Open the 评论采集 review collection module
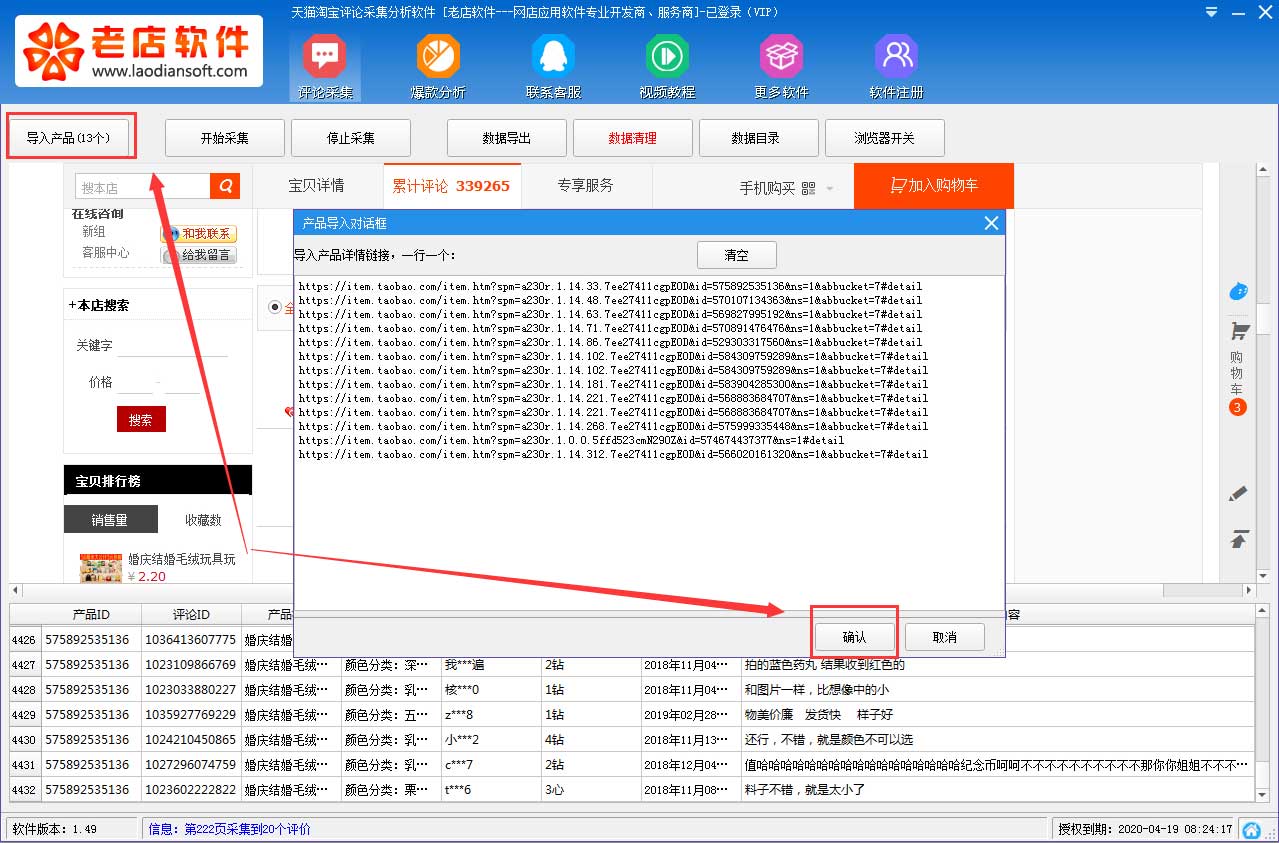 pos(324,66)
